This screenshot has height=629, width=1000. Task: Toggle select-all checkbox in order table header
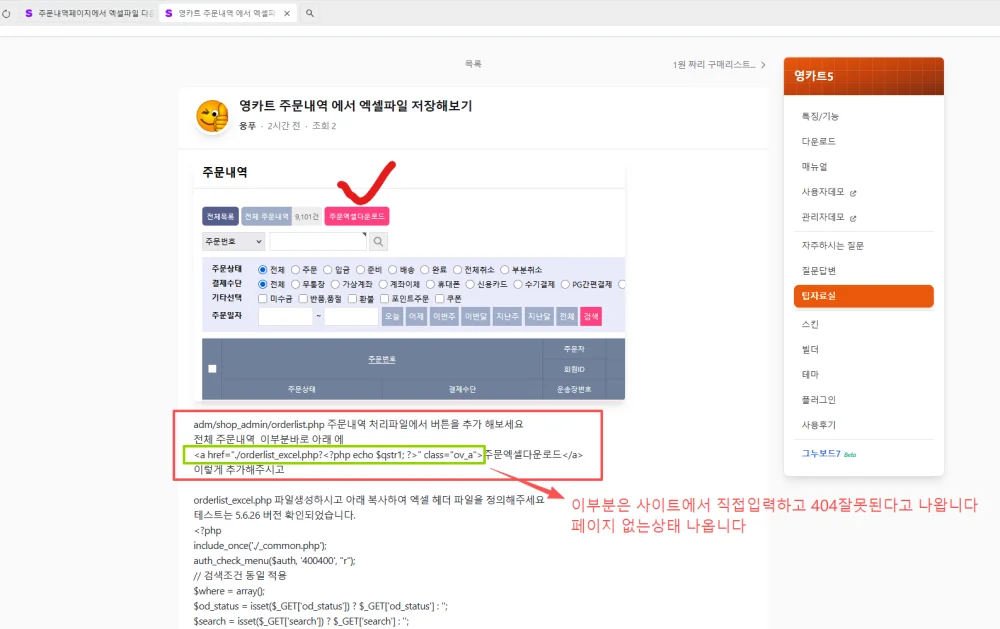[x=212, y=369]
